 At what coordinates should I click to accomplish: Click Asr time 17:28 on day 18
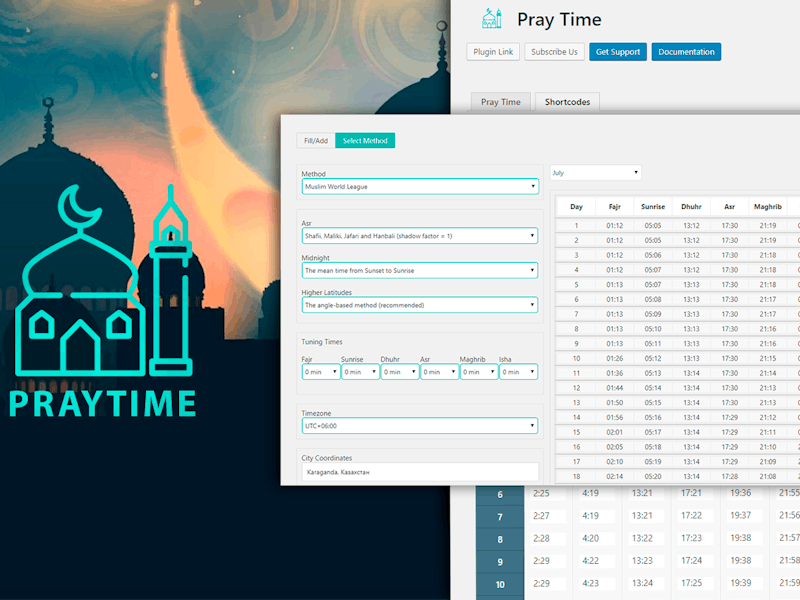pos(729,476)
